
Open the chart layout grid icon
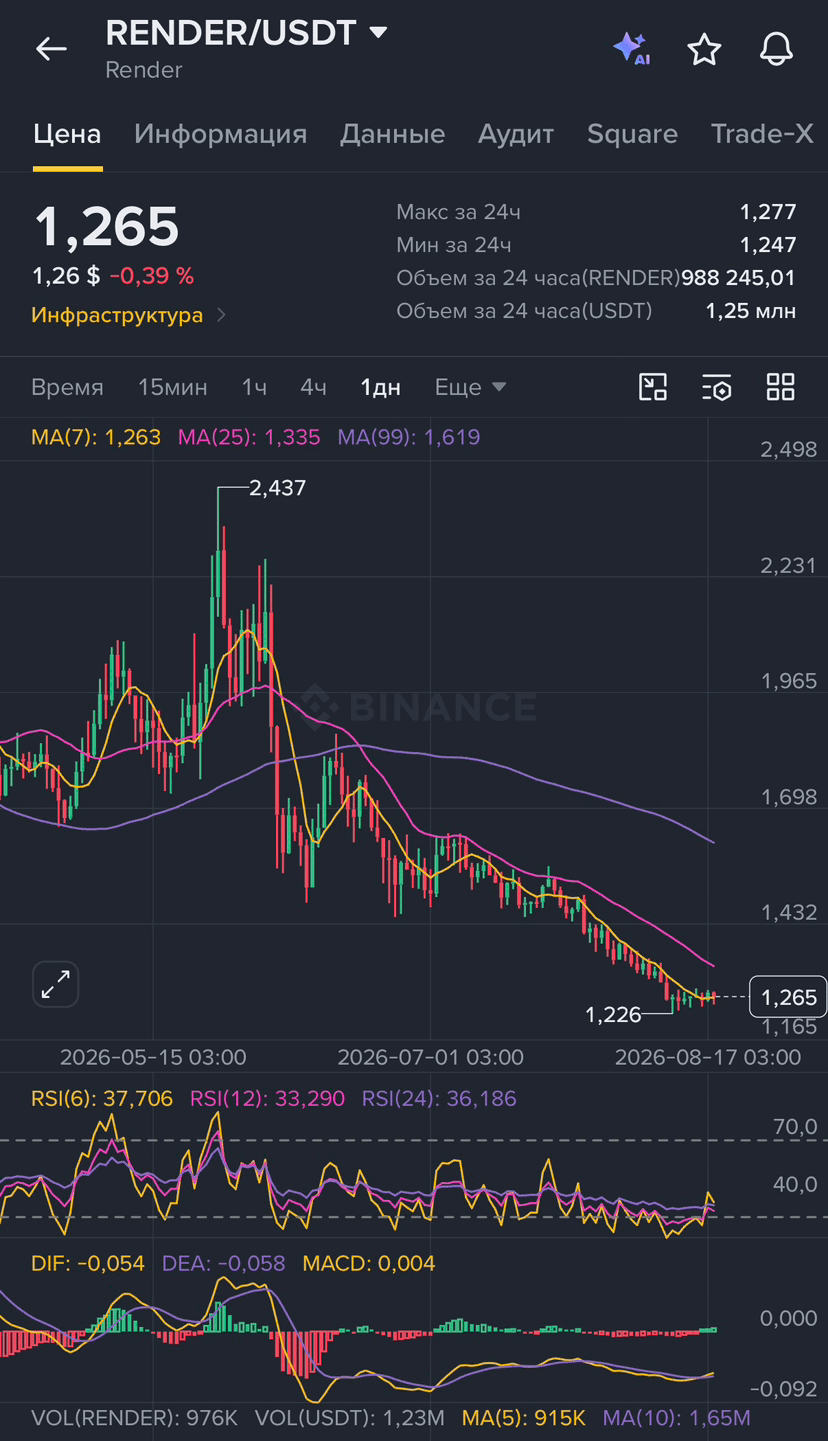(780, 387)
